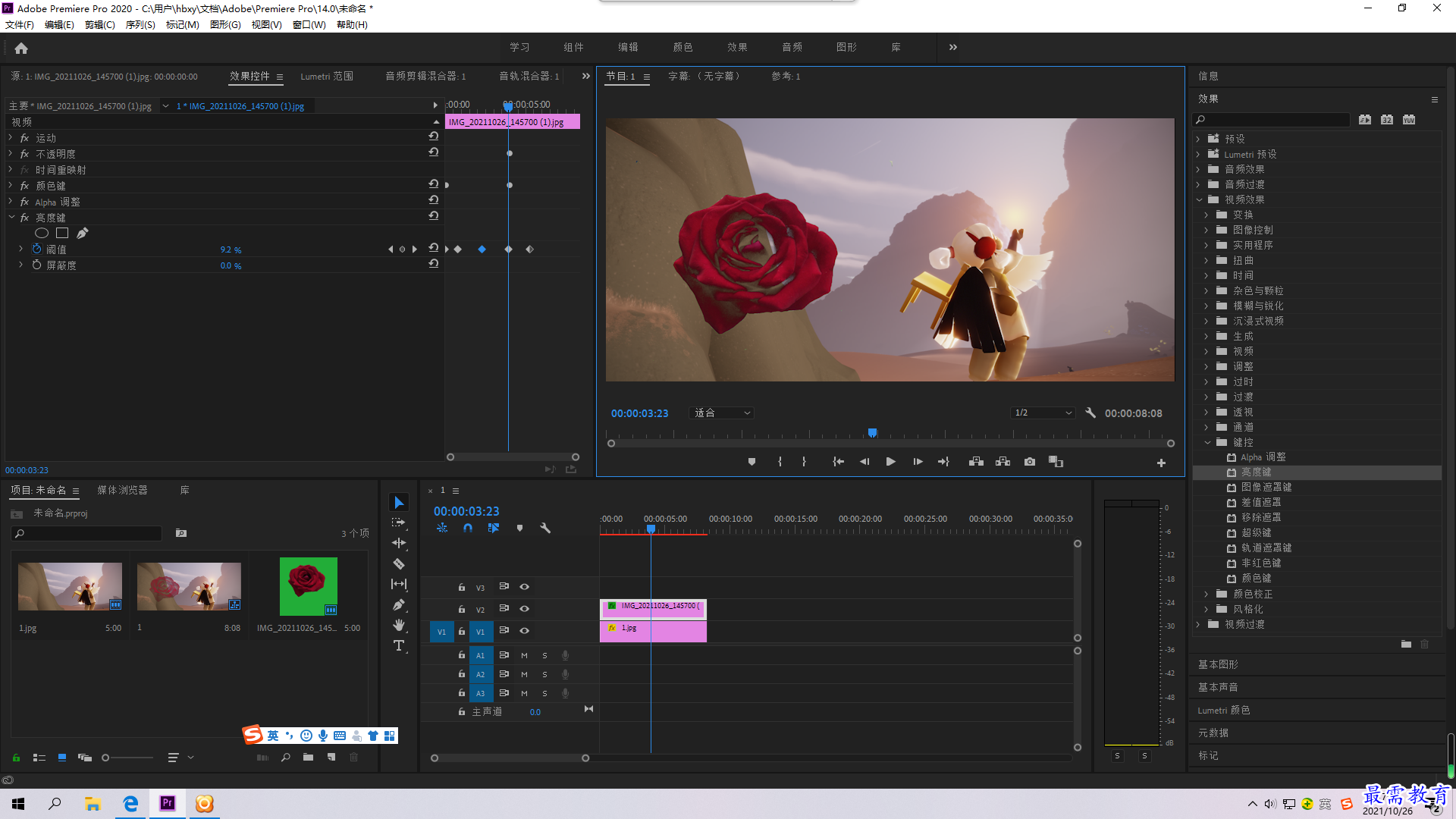The image size is (1456, 819).
Task: Expand the 运动 effect properties
Action: [11, 138]
